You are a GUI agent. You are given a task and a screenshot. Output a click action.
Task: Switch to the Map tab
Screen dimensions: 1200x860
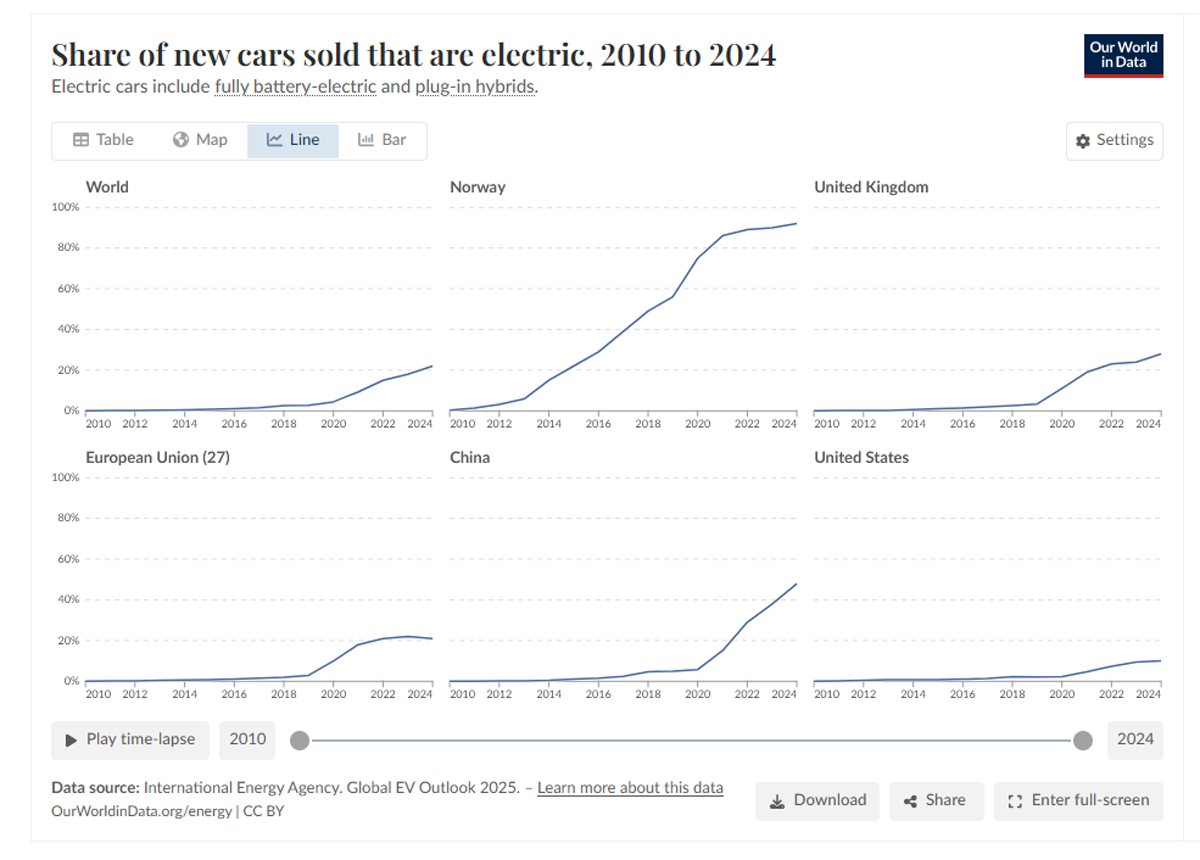(x=200, y=140)
